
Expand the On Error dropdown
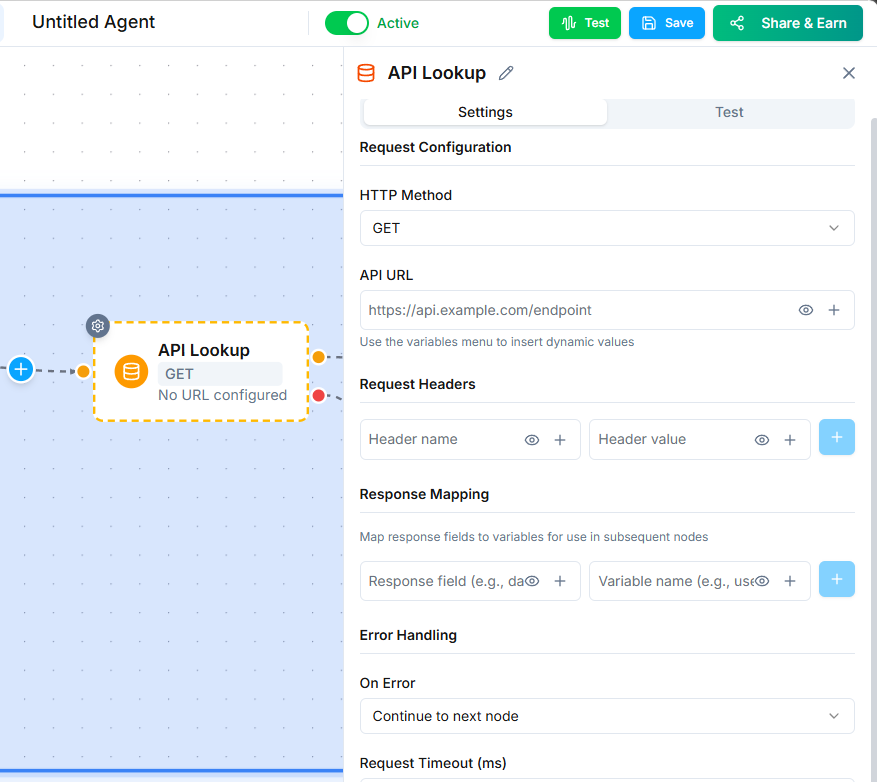tap(606, 716)
